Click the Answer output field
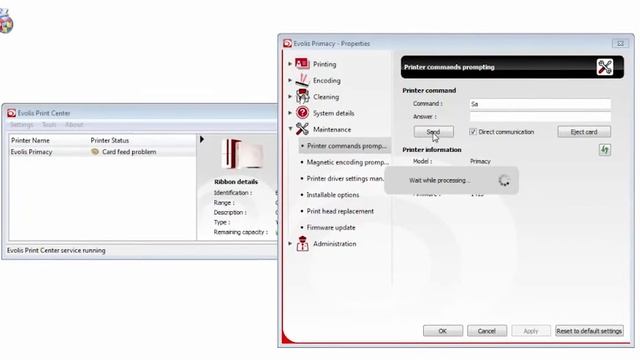Viewport: 640px width, 360px height. click(x=540, y=117)
